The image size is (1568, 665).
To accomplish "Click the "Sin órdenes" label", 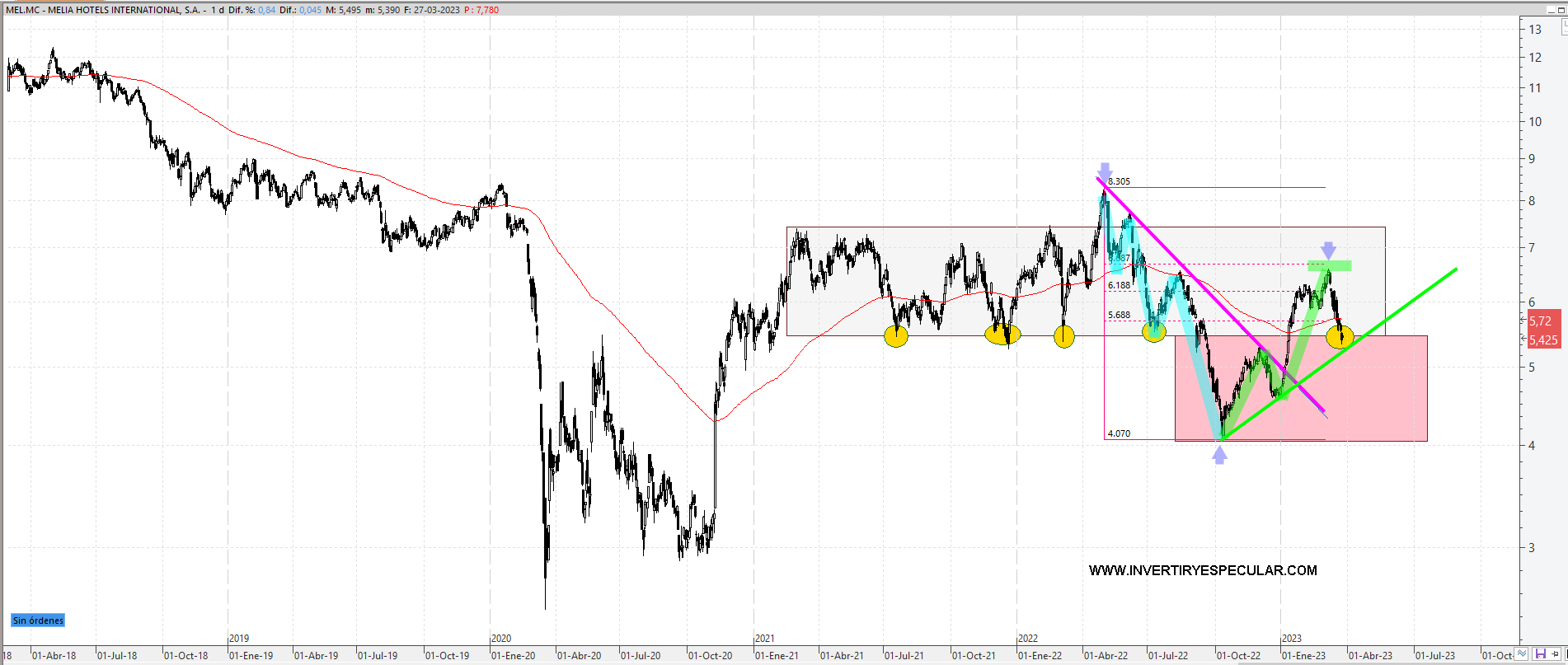I will [38, 621].
